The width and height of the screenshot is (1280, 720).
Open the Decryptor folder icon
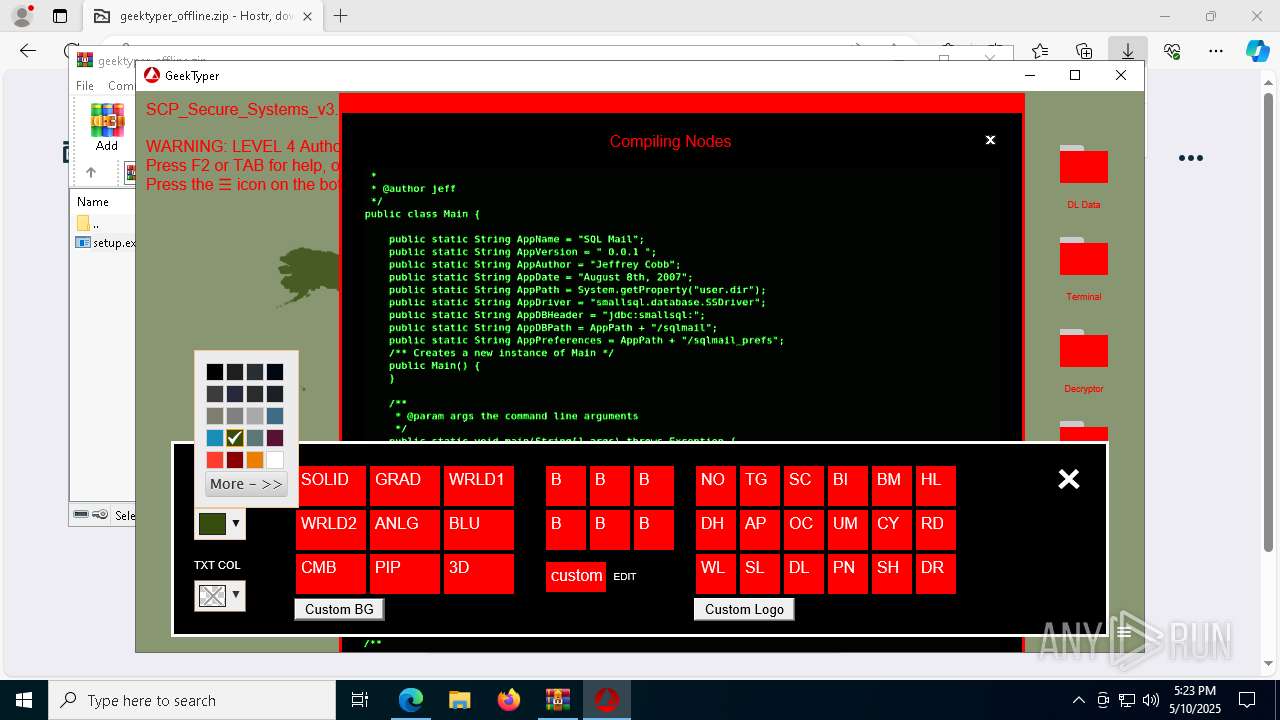click(1083, 349)
